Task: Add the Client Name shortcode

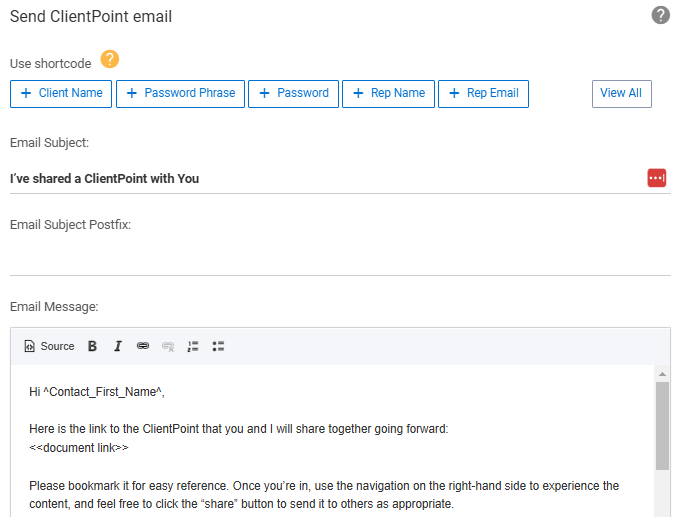Action: (61, 94)
